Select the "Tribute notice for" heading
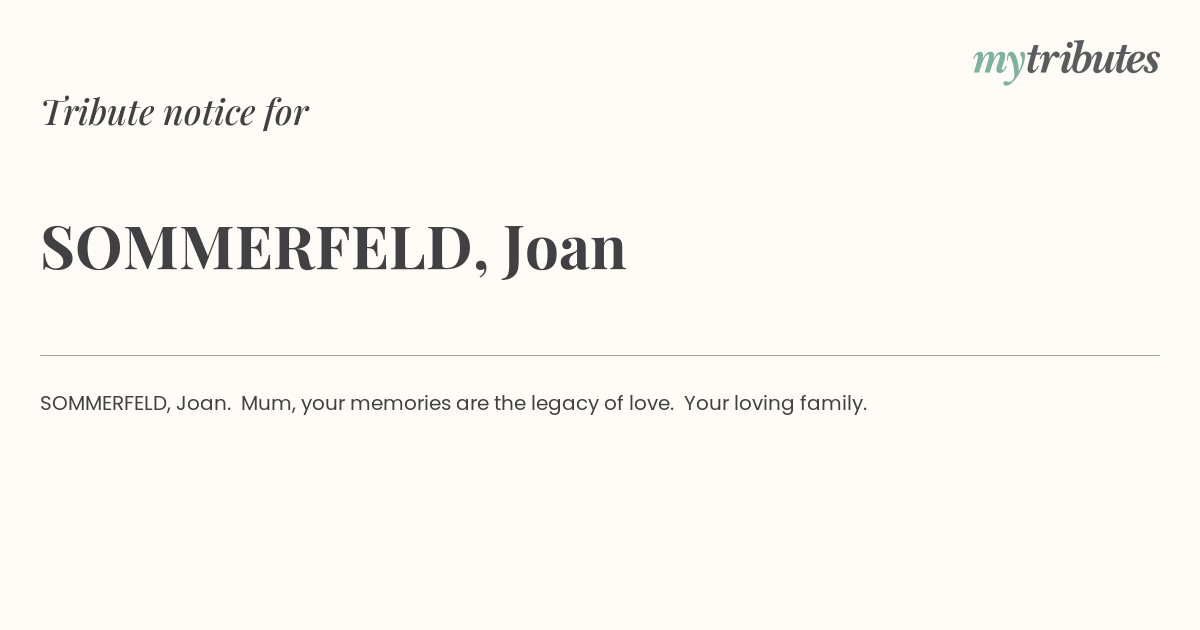 click(x=175, y=112)
